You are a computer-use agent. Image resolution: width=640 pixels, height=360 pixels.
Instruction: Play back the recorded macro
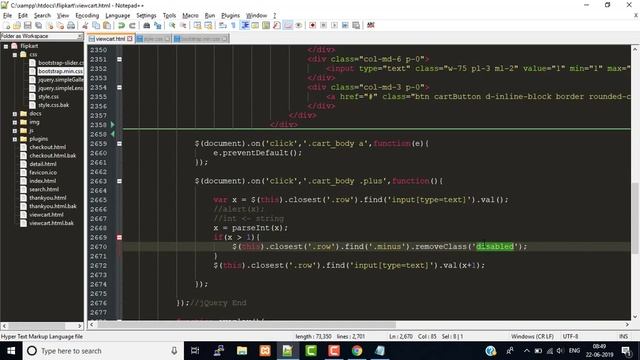(334, 25)
